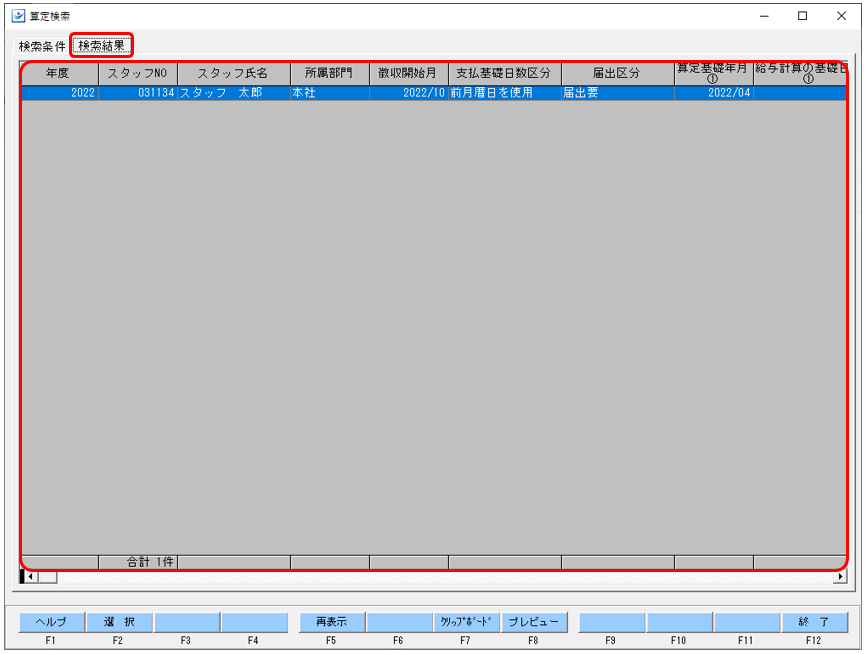The height and width of the screenshot is (654, 865).
Task: Sort by the 年度 column header
Action: [x=60, y=73]
